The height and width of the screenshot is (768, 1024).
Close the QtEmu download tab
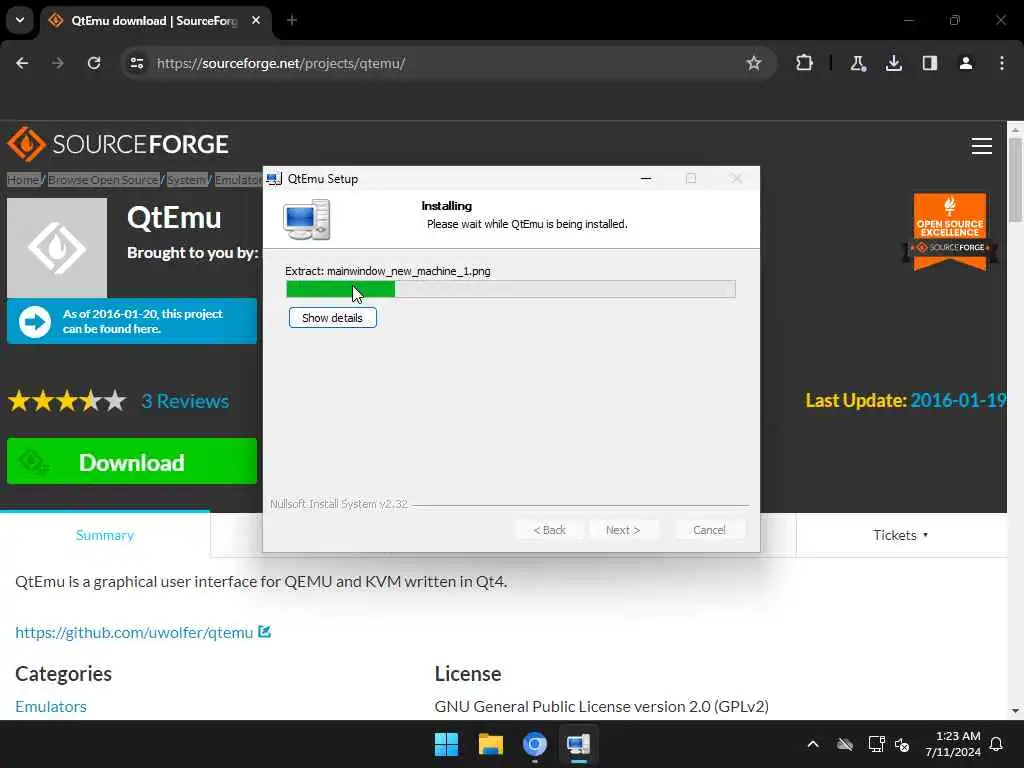coord(256,20)
